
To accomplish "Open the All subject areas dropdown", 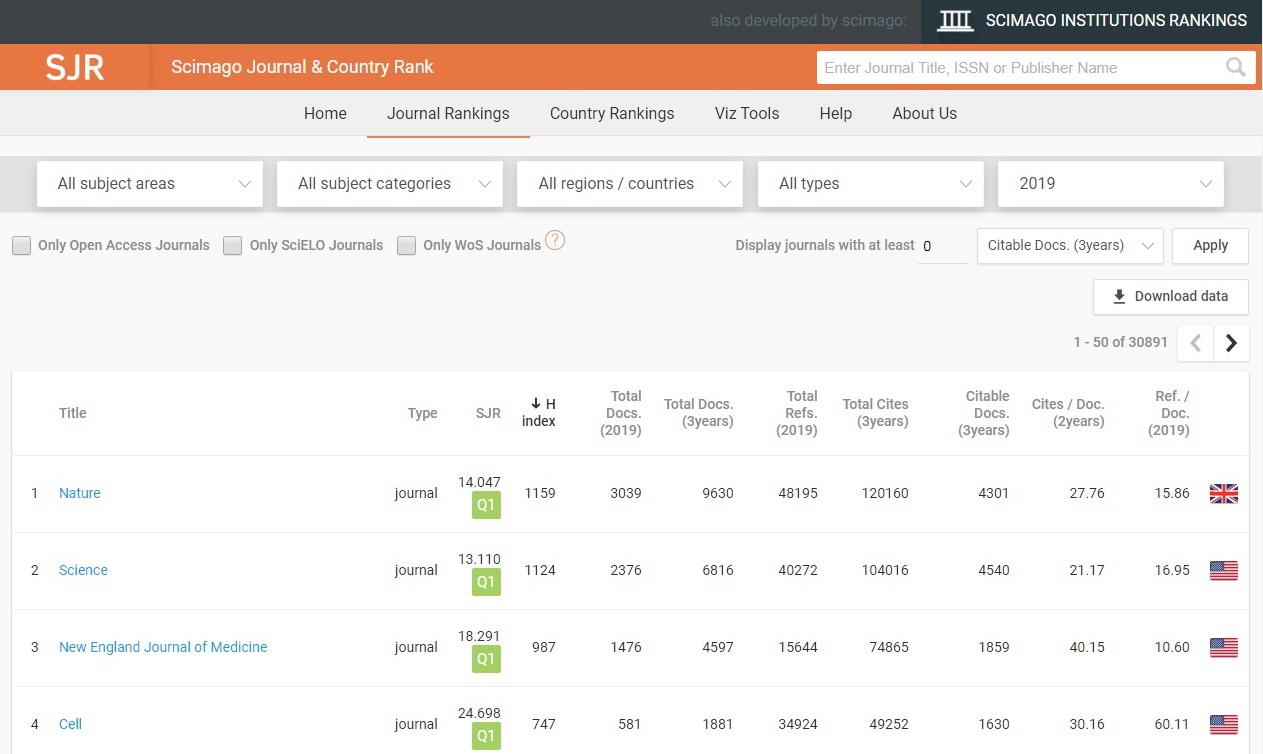I will (150, 184).
